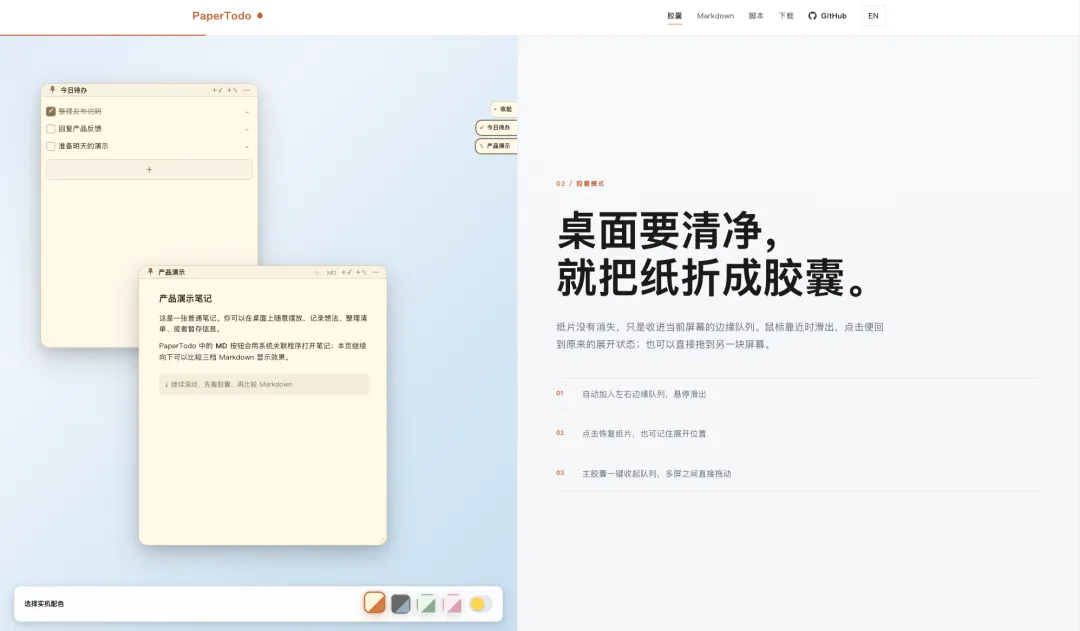1080x631 pixels.
Task: Open the 下载 nav tab
Action: point(786,16)
